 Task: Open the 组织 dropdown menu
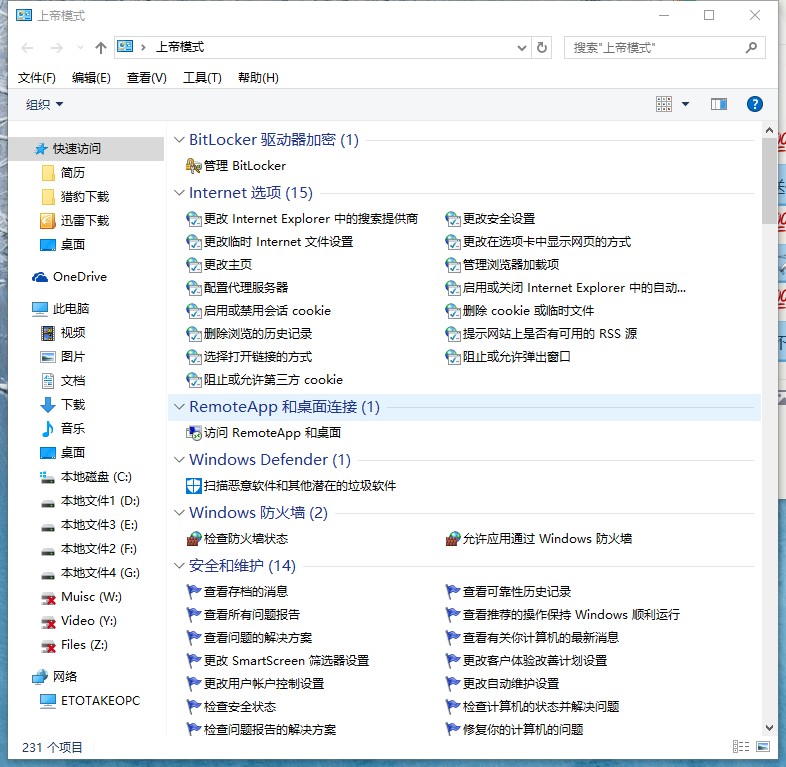pos(44,104)
